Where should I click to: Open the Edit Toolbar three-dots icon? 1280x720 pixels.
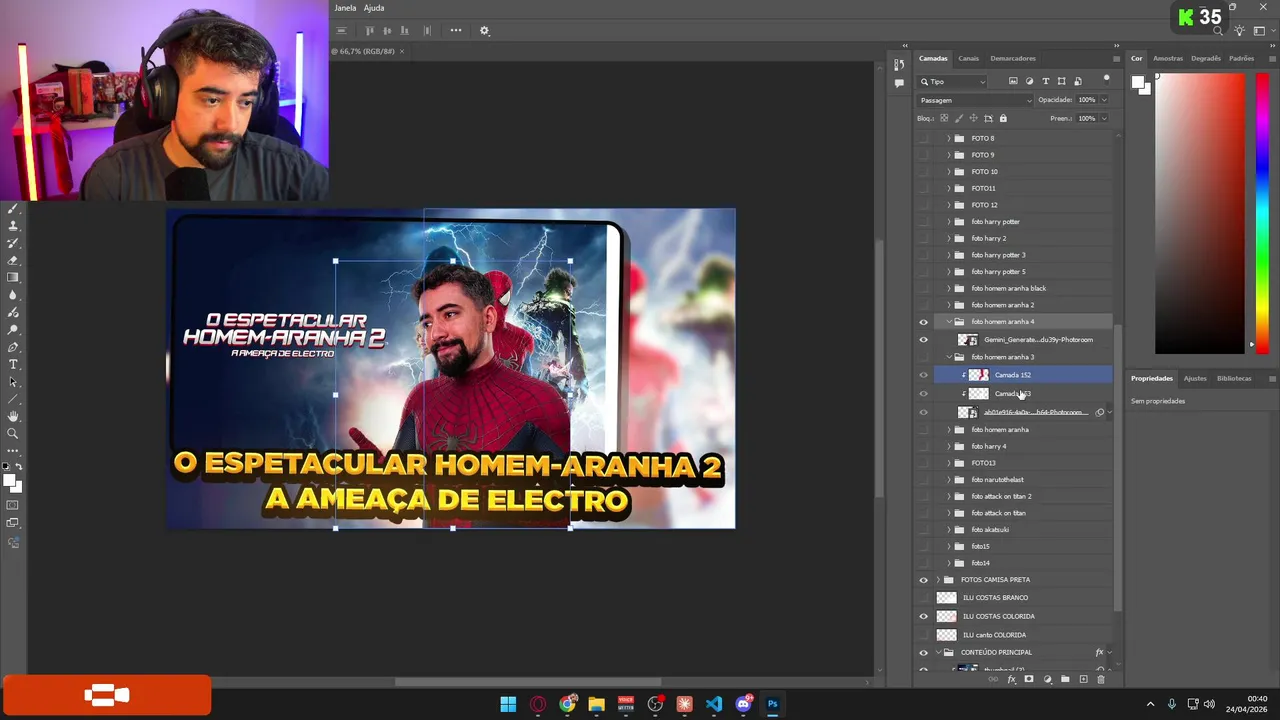click(13, 450)
